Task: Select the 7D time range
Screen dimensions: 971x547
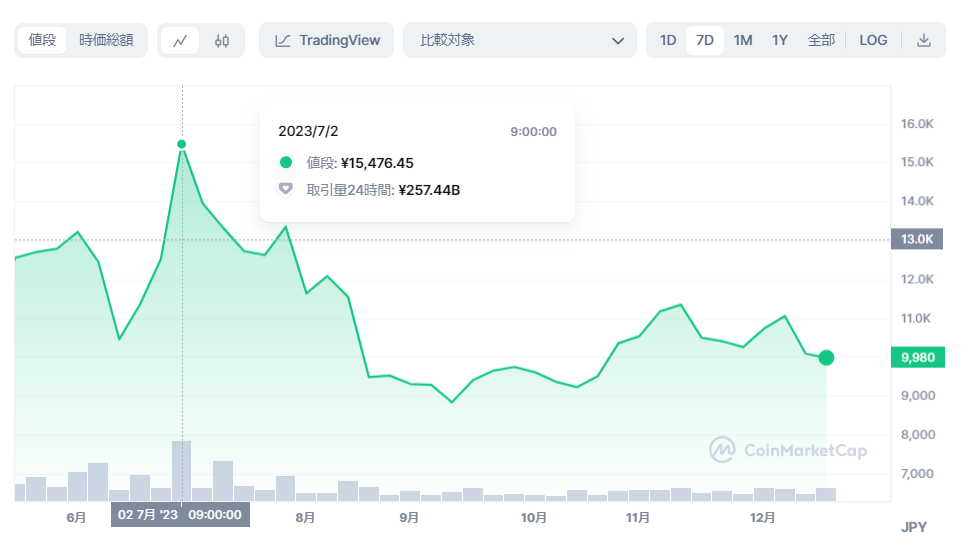Action: point(705,40)
